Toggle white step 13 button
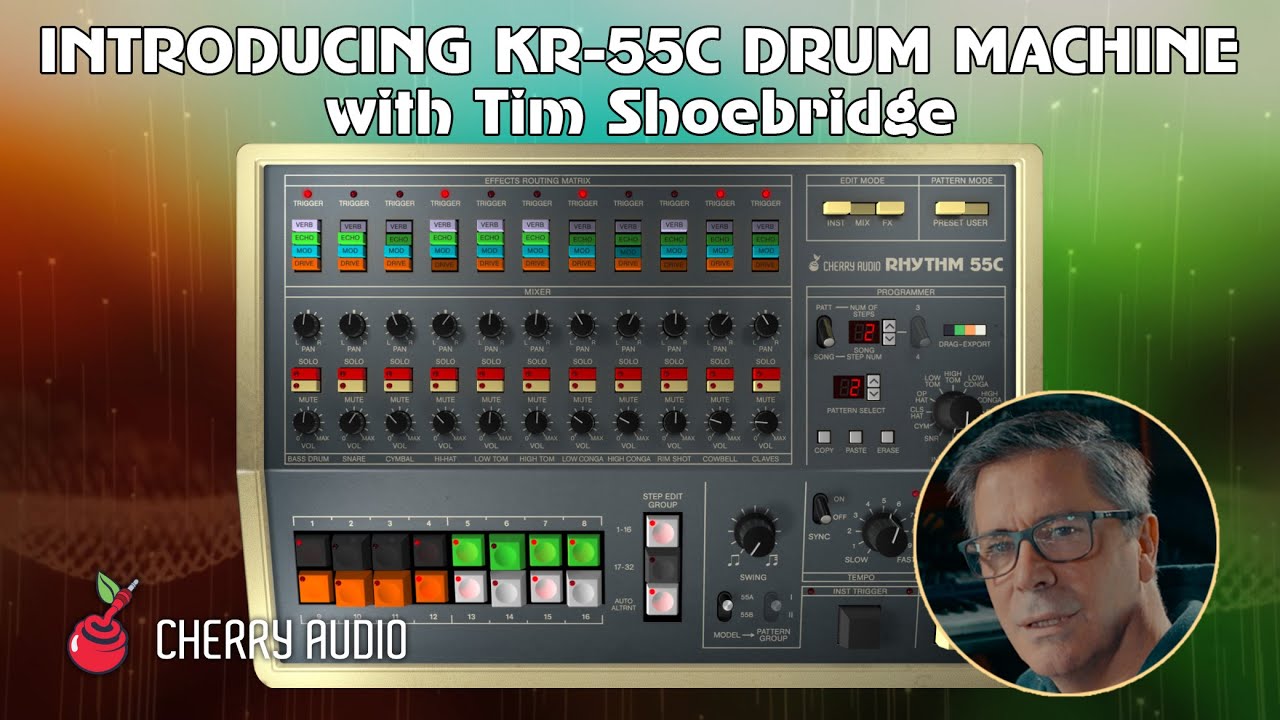The width and height of the screenshot is (1280, 720). pos(470,587)
